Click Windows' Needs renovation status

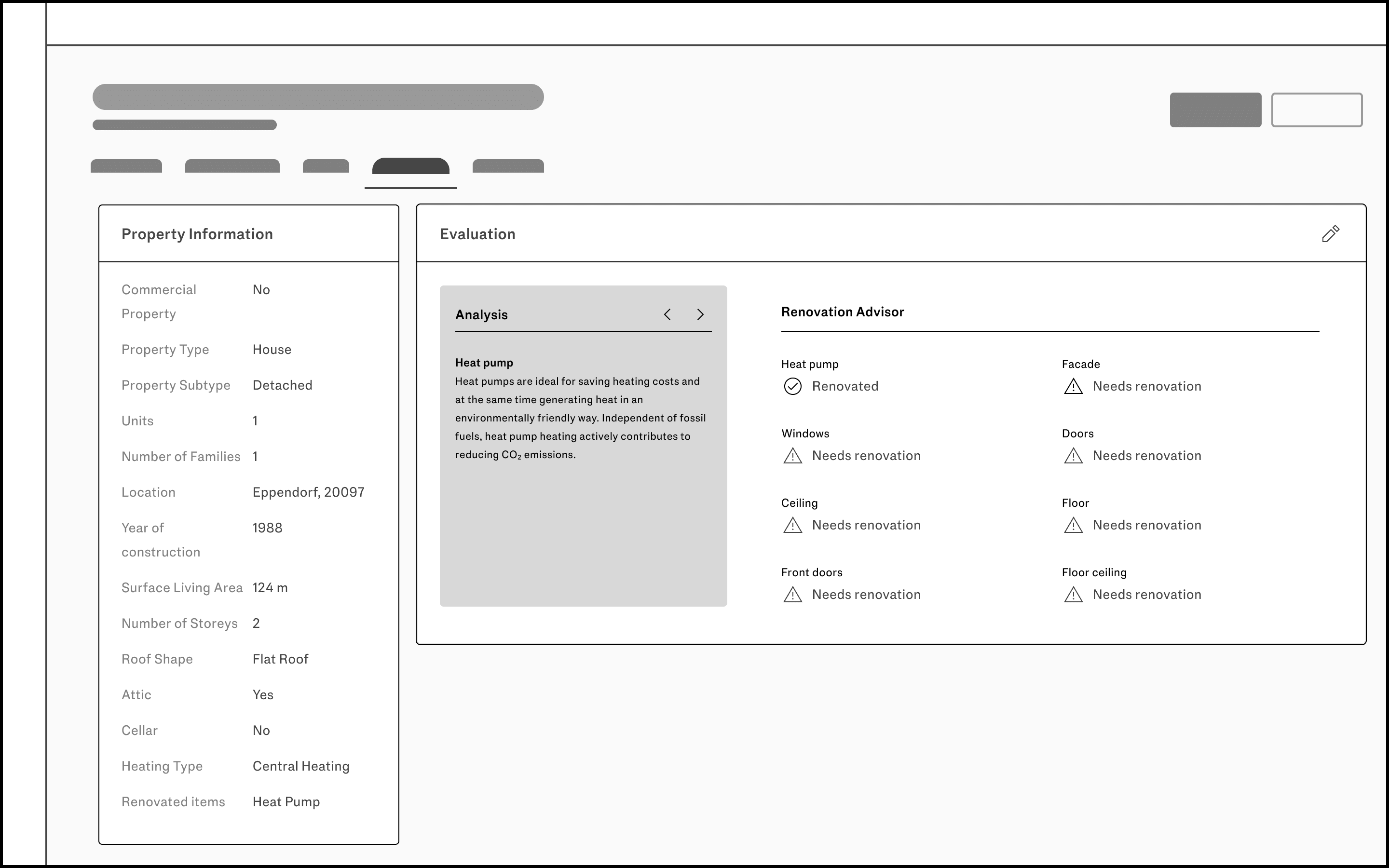[866, 456]
